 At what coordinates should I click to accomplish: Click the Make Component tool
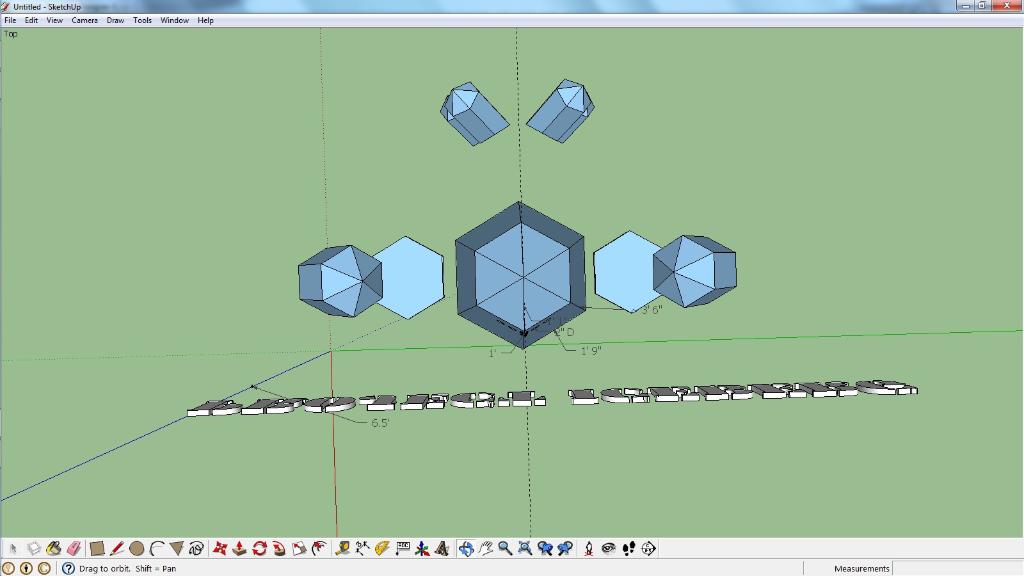click(x=33, y=549)
